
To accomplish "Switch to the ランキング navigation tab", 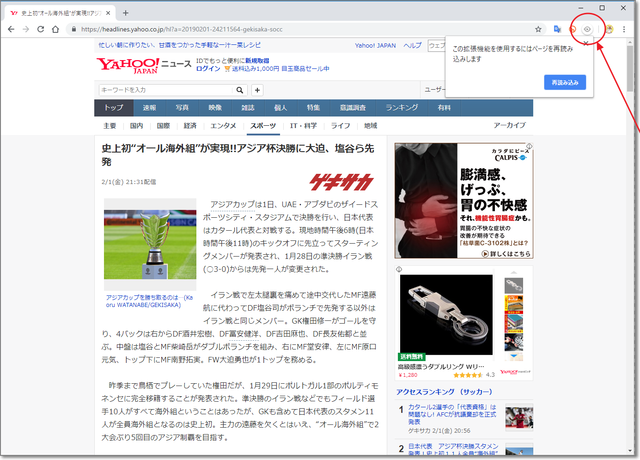I will (x=401, y=107).
